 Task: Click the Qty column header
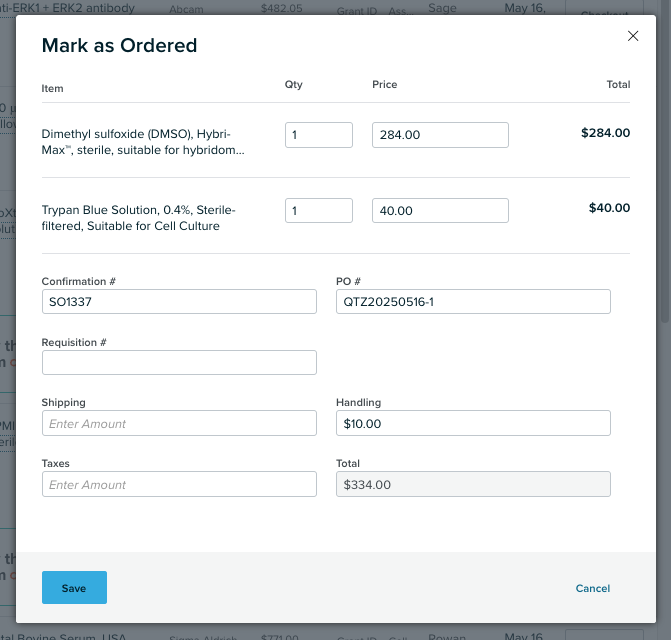tap(294, 85)
